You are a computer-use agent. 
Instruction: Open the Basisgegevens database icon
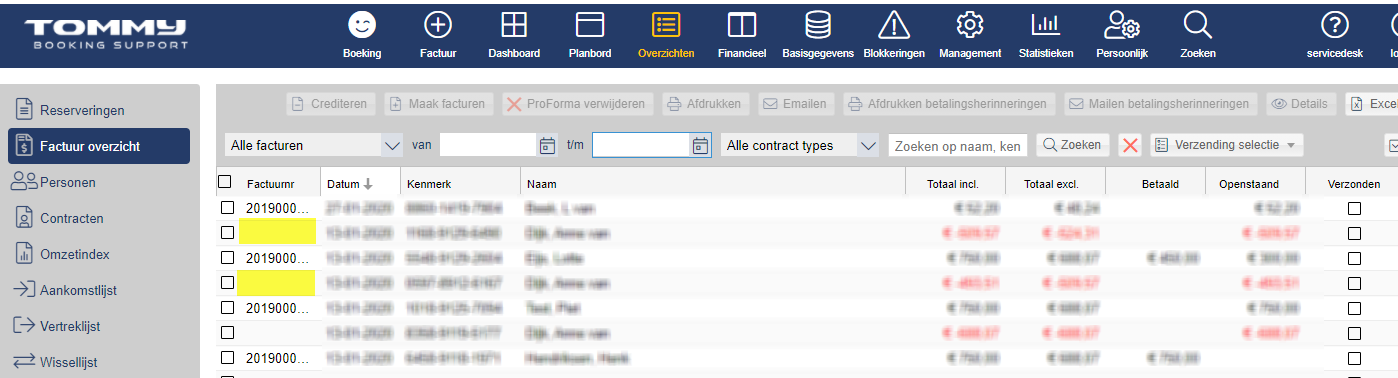tap(818, 26)
